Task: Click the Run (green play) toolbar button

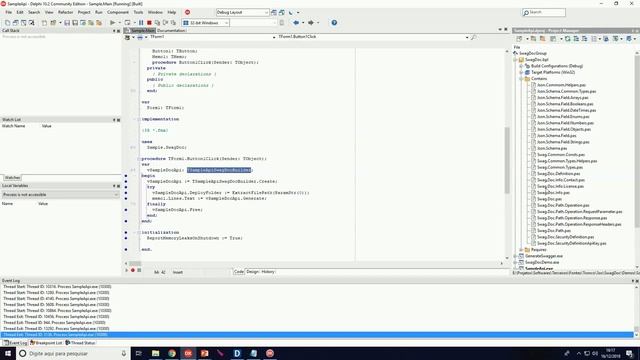Action: pos(112,23)
